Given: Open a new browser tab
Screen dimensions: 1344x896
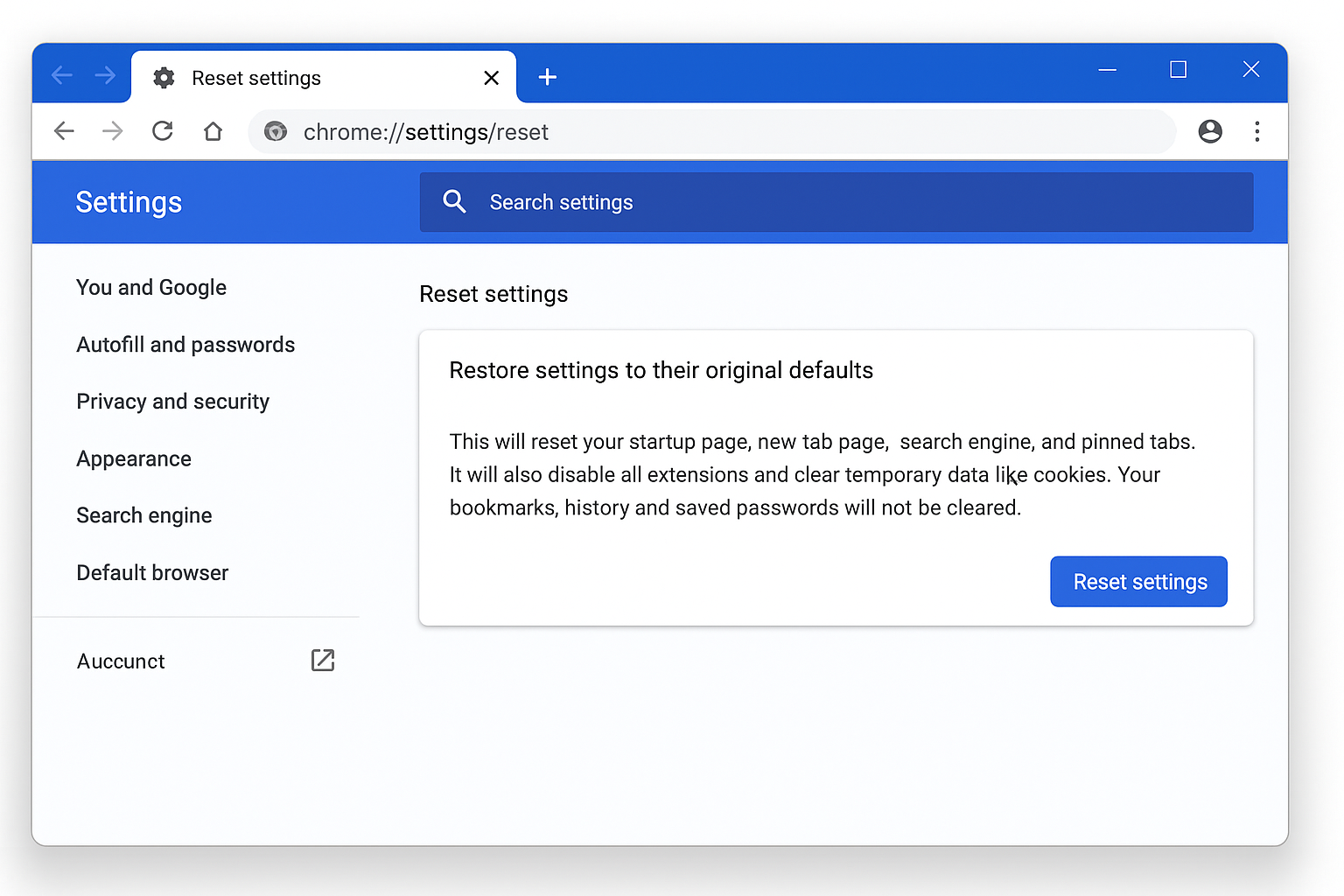Looking at the screenshot, I should (x=548, y=77).
